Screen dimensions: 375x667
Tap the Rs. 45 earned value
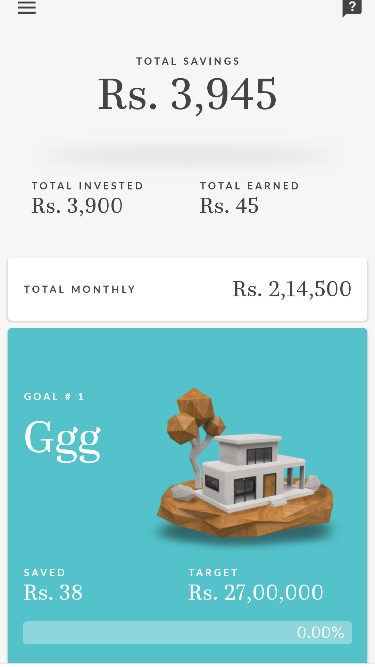coord(229,206)
